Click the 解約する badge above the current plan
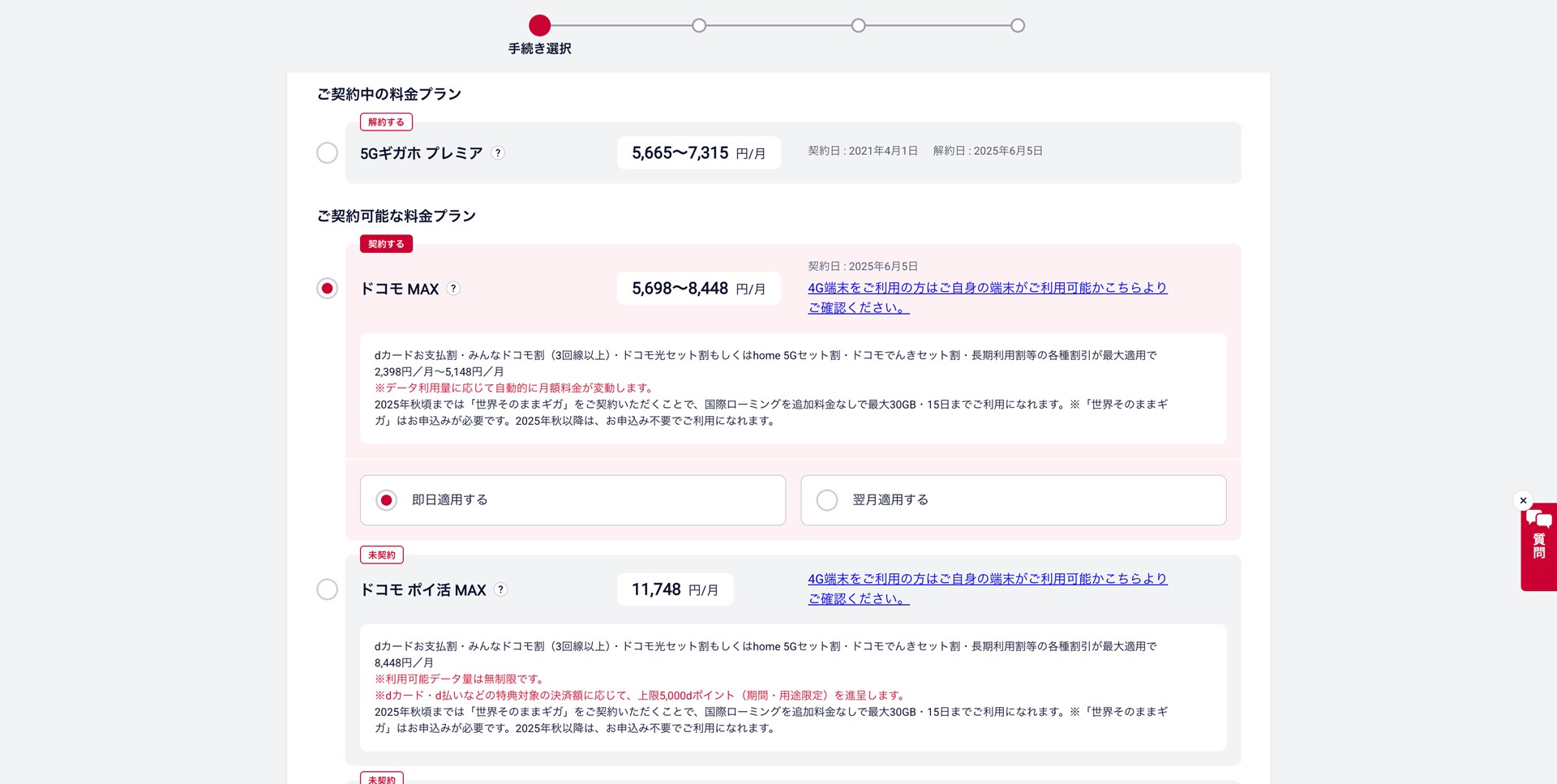This screenshot has height=784, width=1557. 386,122
